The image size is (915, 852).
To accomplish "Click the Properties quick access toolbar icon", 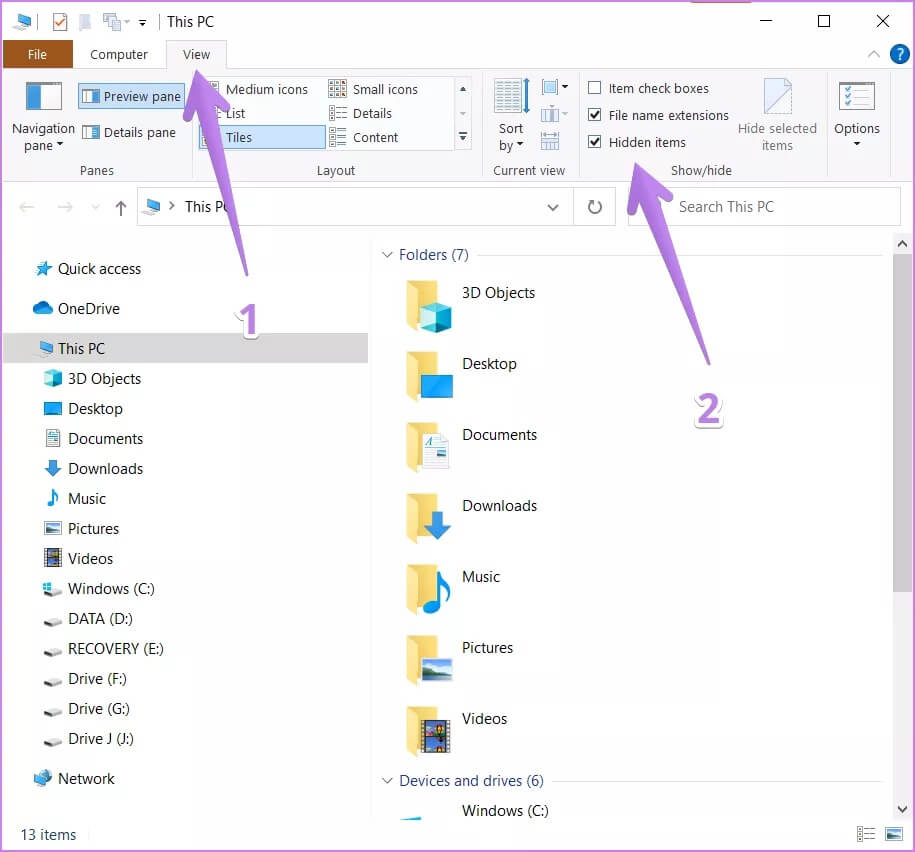I will point(60,22).
